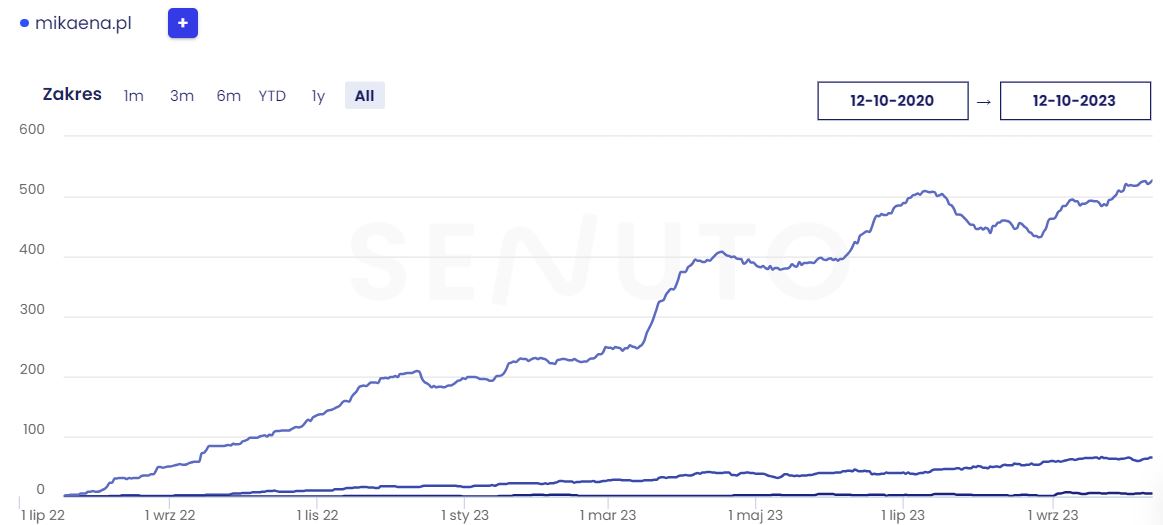The image size is (1163, 525).
Task: Click the Zakres label
Action: (x=72, y=95)
